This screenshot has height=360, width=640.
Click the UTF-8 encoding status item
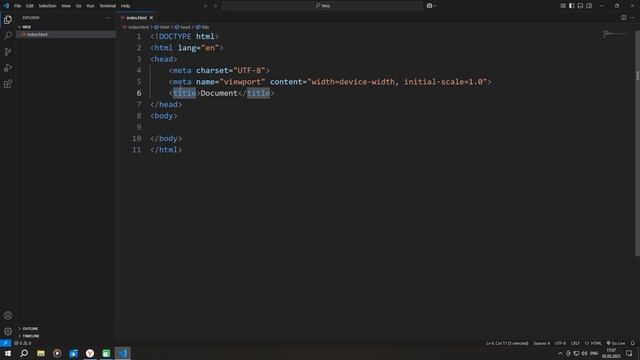(560, 343)
